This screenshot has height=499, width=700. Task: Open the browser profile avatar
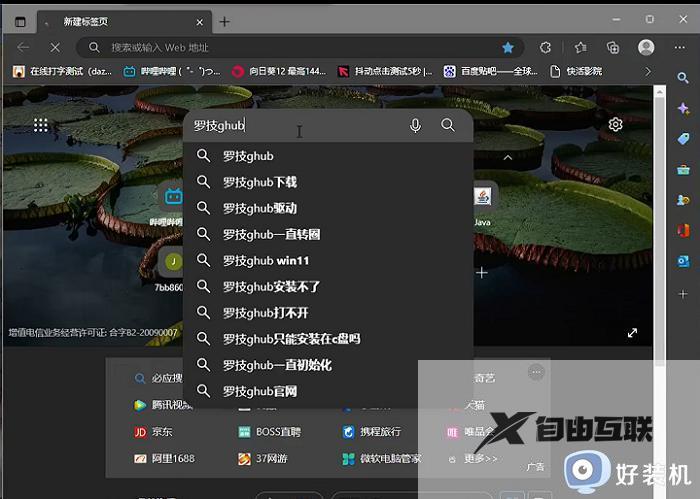pyautogui.click(x=646, y=47)
